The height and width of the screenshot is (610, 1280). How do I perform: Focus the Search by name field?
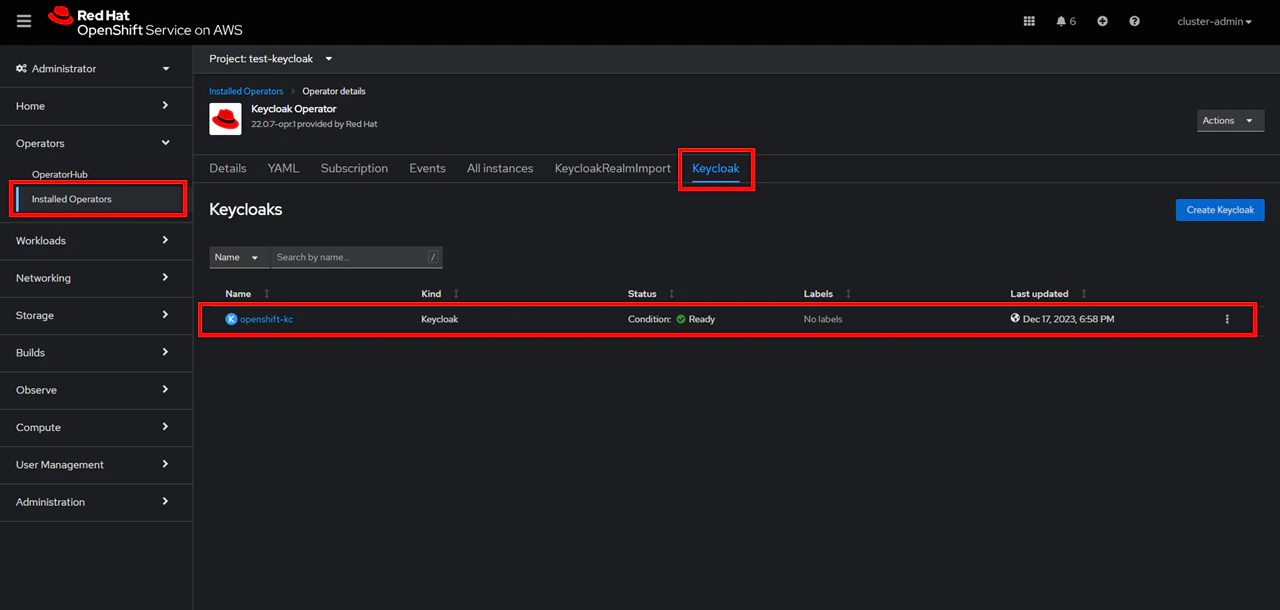click(356, 257)
